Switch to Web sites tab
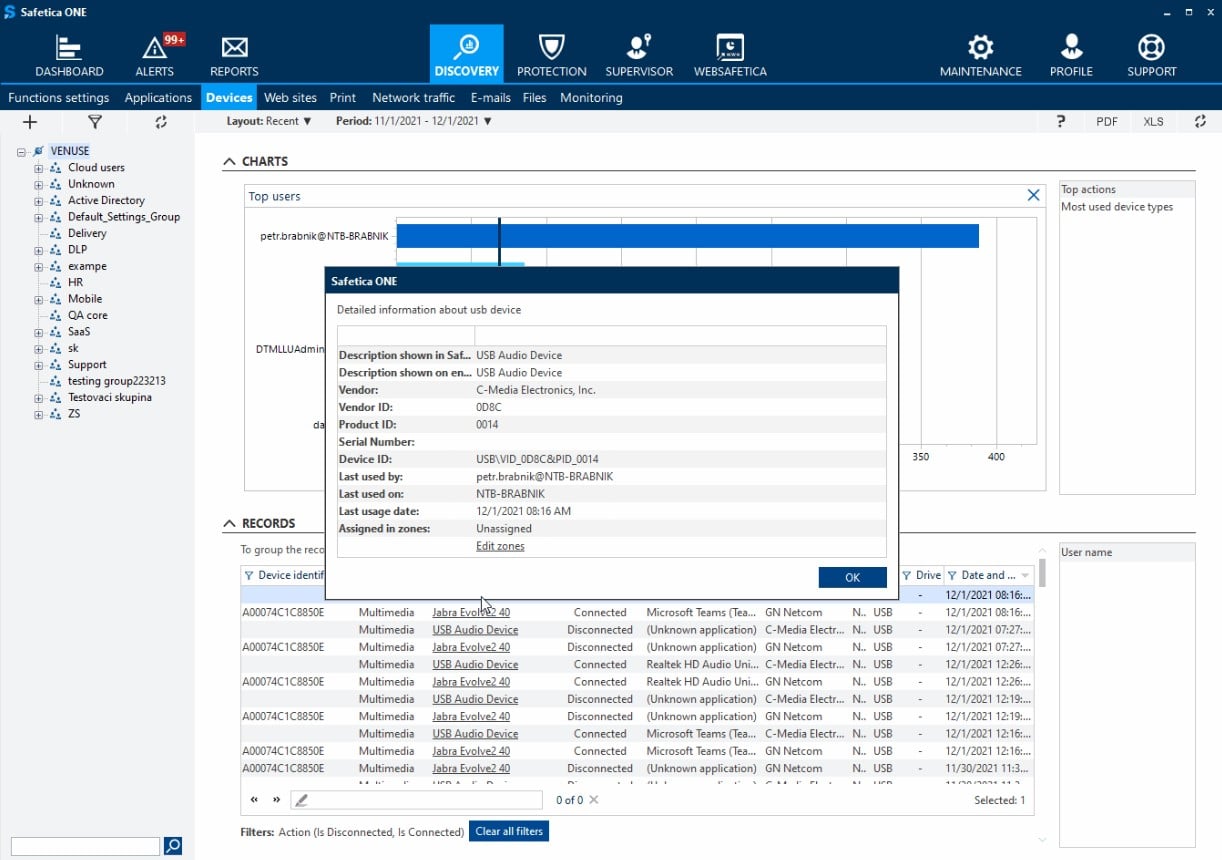 [x=290, y=98]
